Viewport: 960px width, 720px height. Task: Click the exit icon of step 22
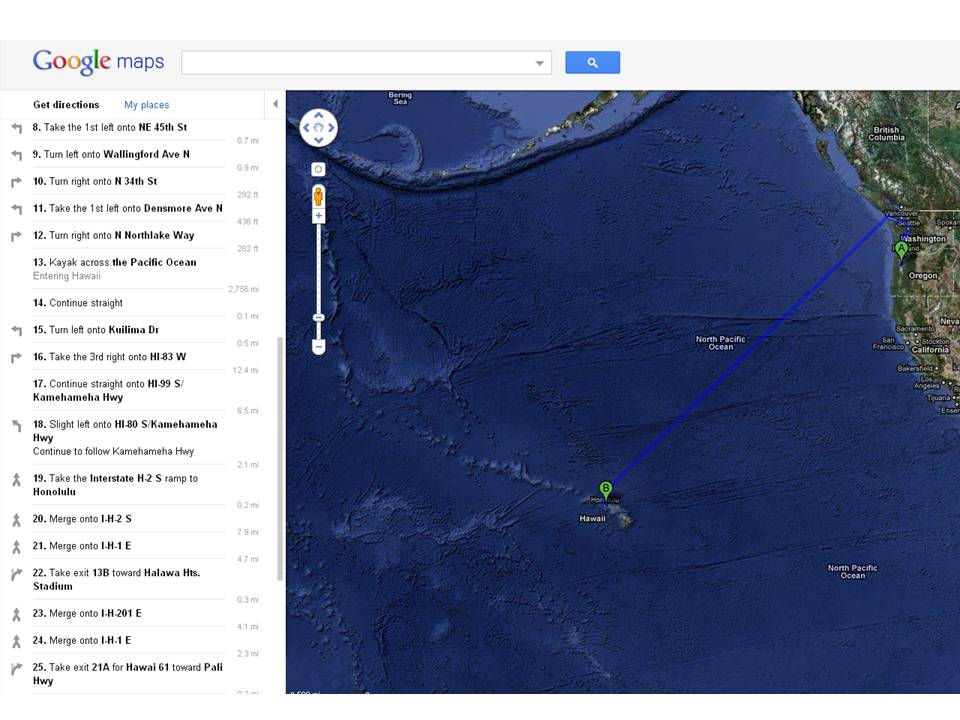click(x=17, y=574)
